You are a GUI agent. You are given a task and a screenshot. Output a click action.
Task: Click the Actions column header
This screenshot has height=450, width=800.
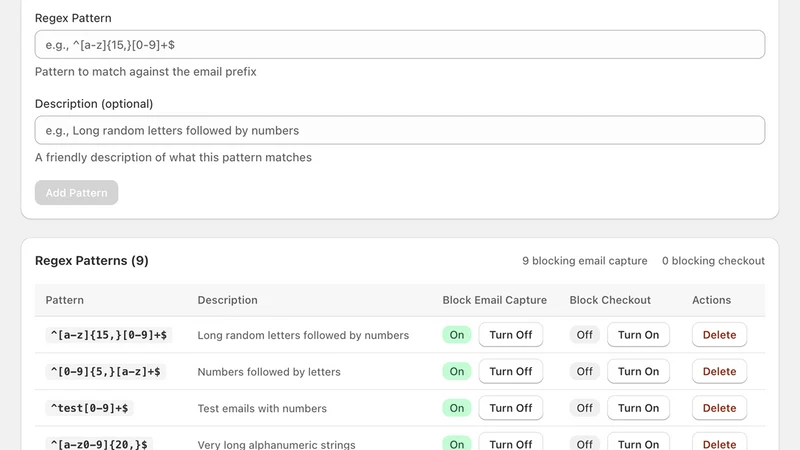pyautogui.click(x=711, y=300)
